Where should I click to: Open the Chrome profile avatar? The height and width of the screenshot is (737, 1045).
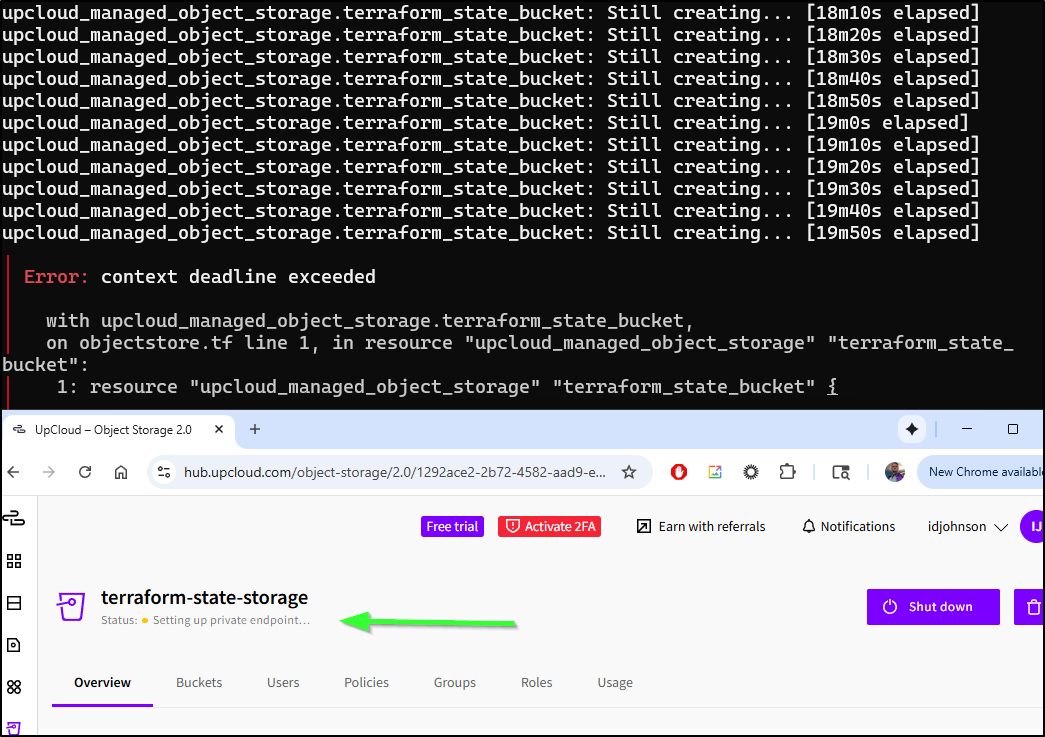pyautogui.click(x=894, y=472)
